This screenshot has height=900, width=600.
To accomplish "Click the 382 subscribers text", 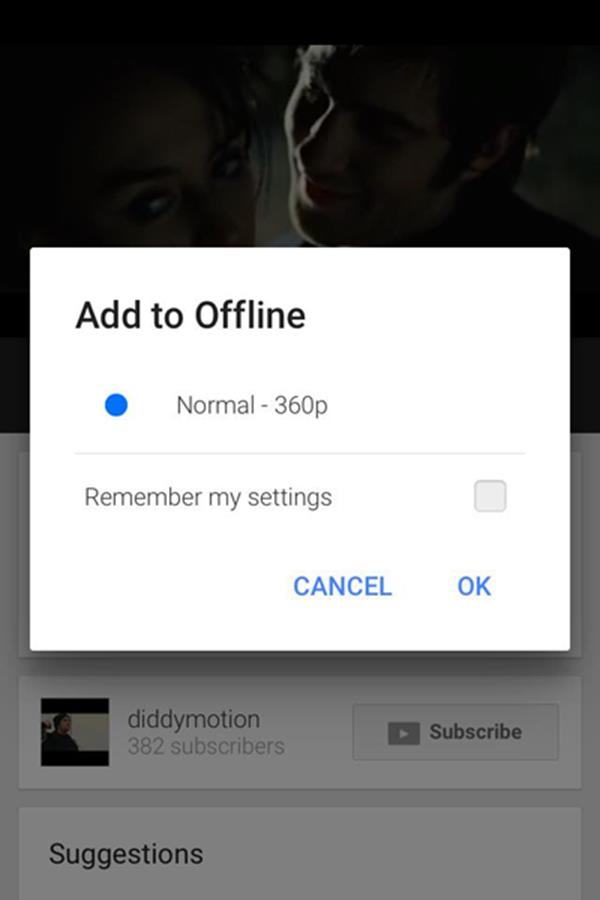I will (206, 746).
